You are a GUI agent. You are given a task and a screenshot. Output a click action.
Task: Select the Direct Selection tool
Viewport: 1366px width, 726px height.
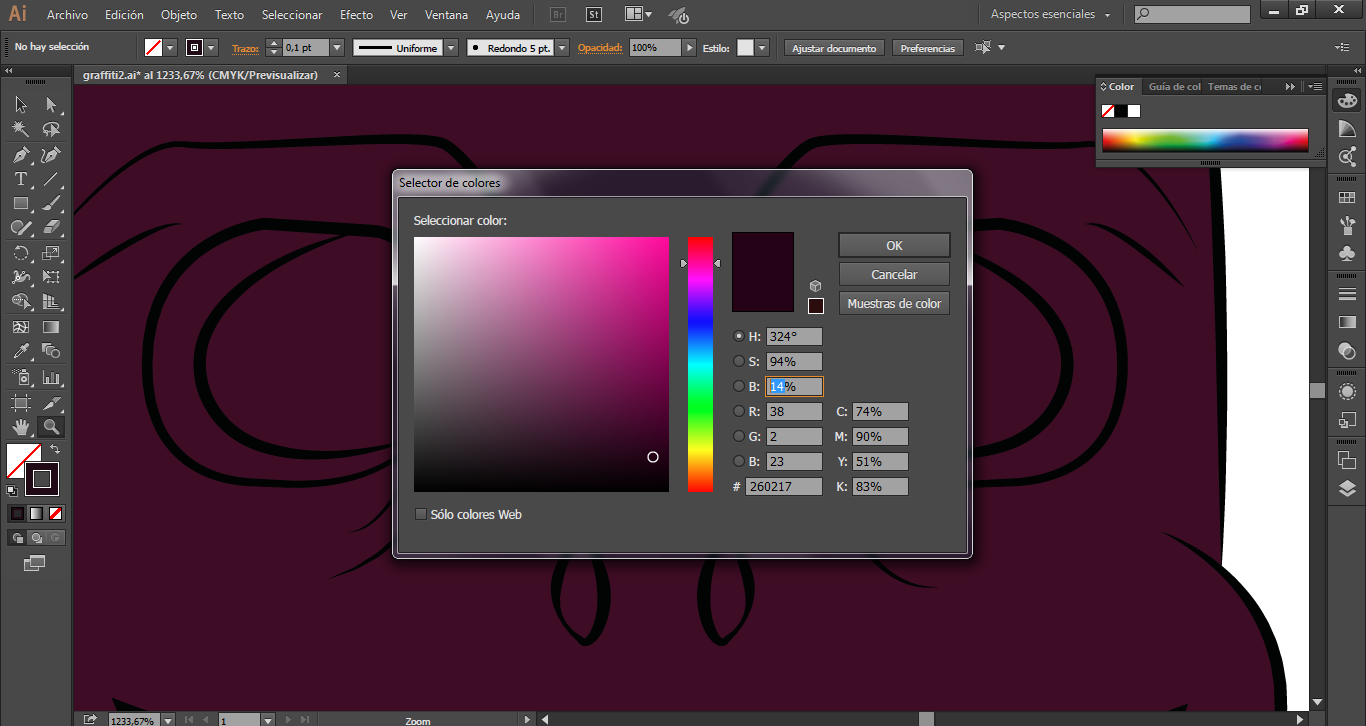pyautogui.click(x=51, y=105)
